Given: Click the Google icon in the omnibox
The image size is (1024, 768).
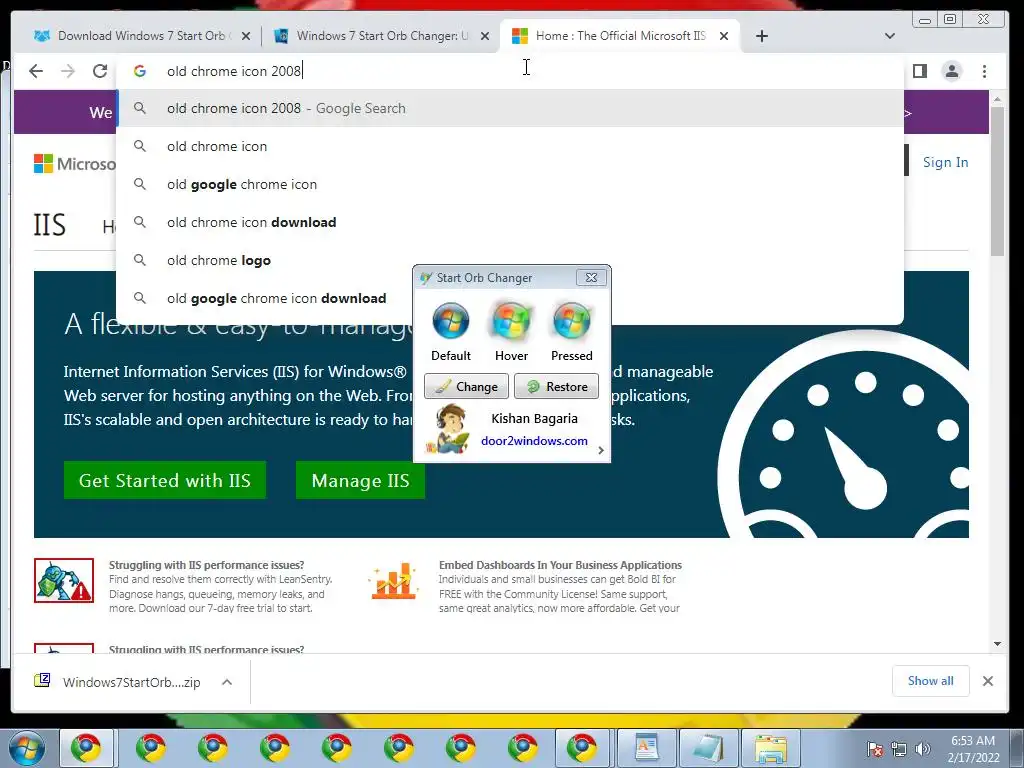Looking at the screenshot, I should pos(140,71).
